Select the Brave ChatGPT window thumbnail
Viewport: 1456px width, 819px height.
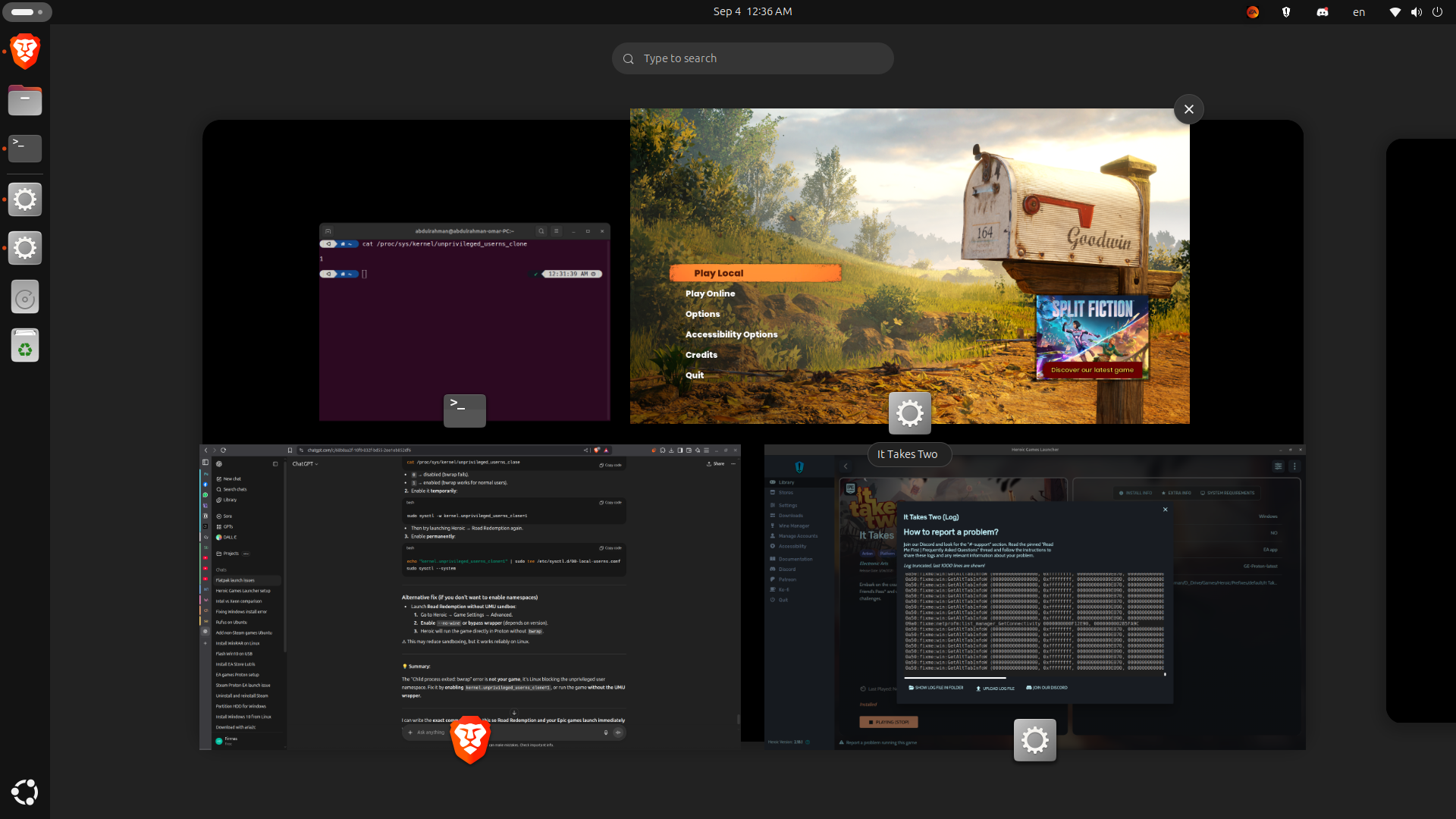(470, 597)
